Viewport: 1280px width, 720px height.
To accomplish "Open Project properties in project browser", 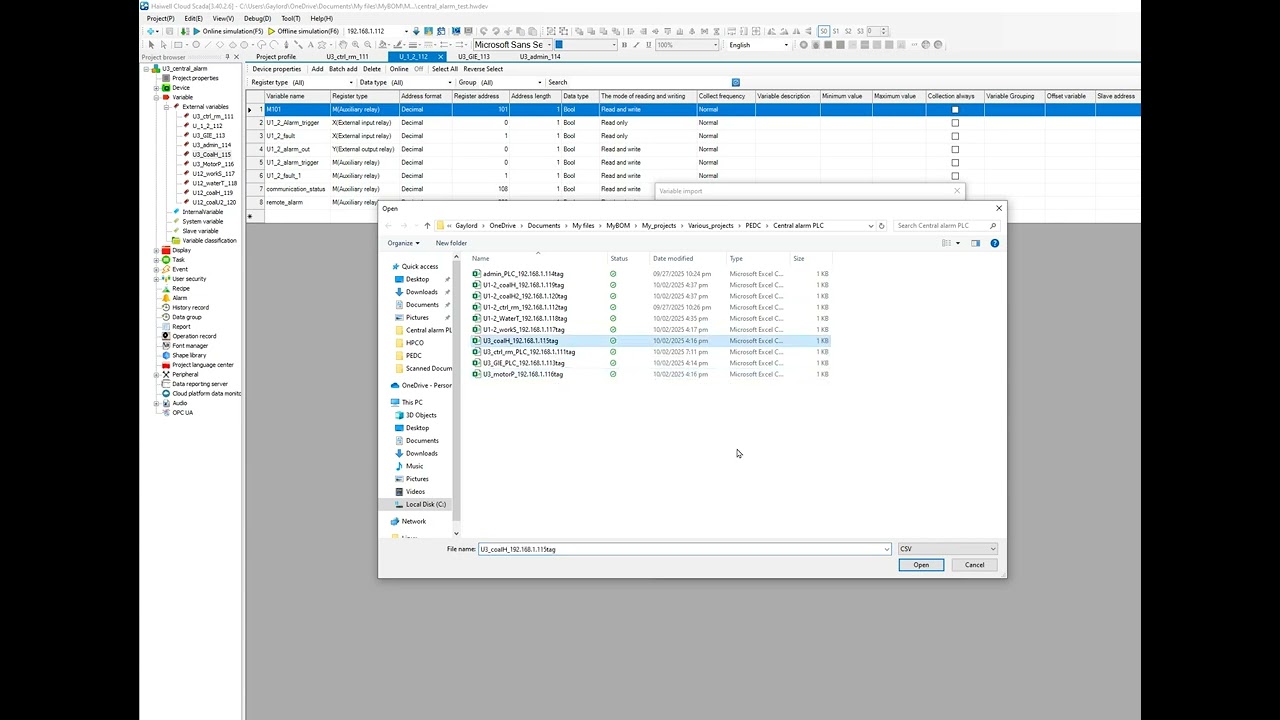I will point(195,78).
